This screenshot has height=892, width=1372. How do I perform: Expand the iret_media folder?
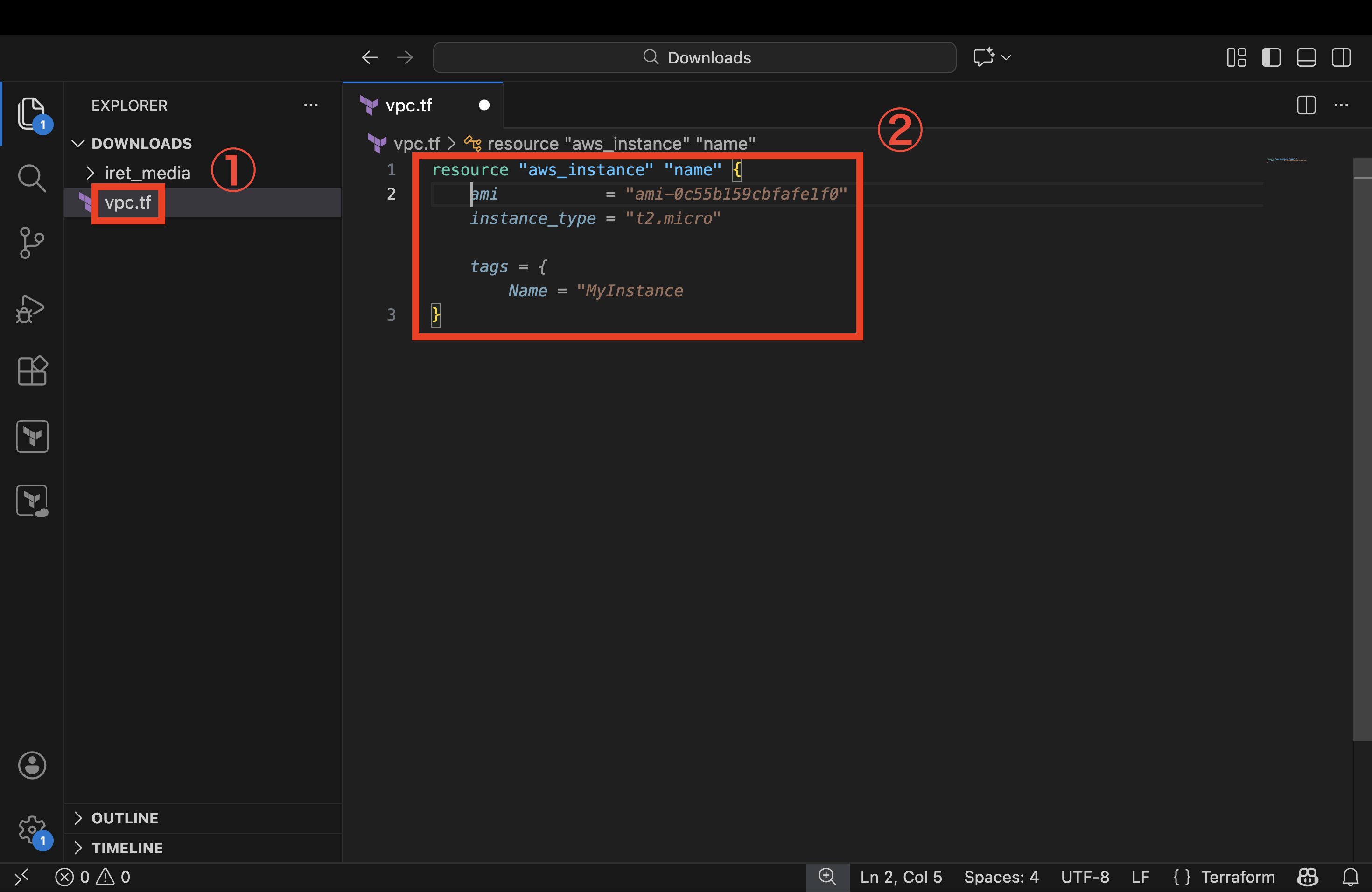(147, 173)
